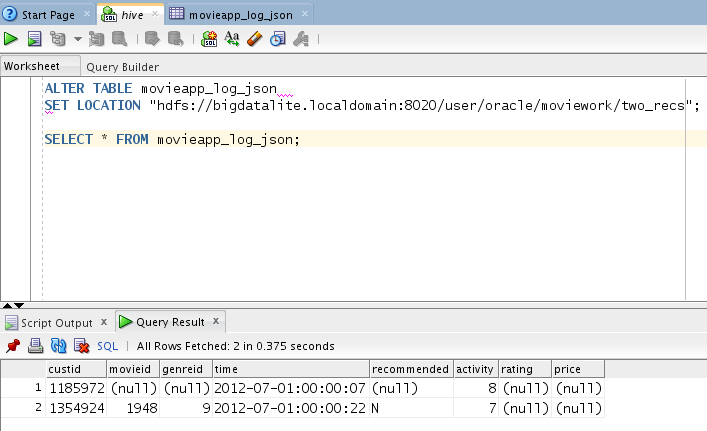Select activity cell with value 7
The image size is (707, 431).
(476, 408)
